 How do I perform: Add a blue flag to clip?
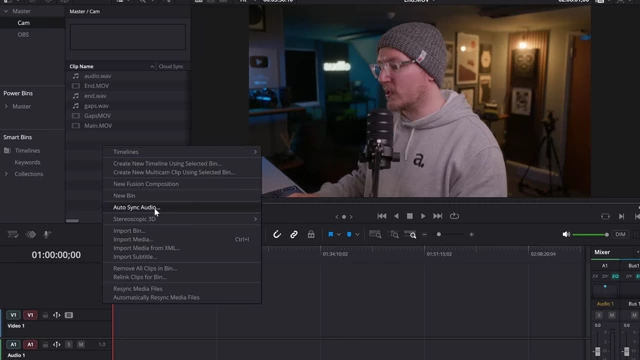[331, 234]
